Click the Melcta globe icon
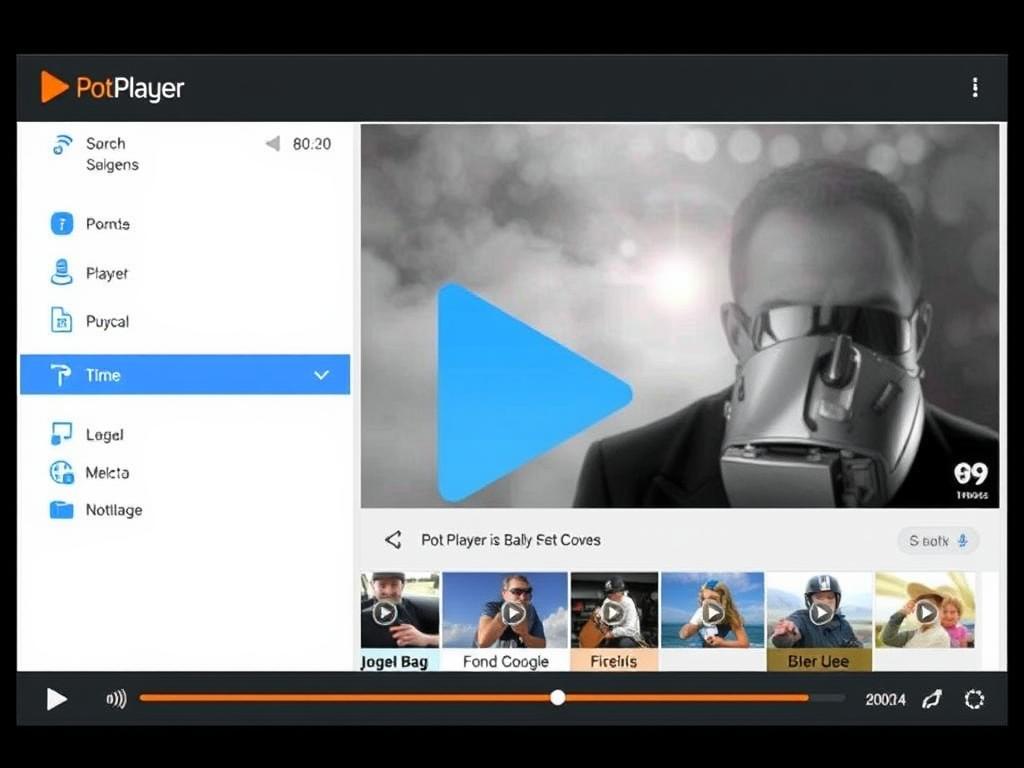This screenshot has height=768, width=1024. coord(62,472)
